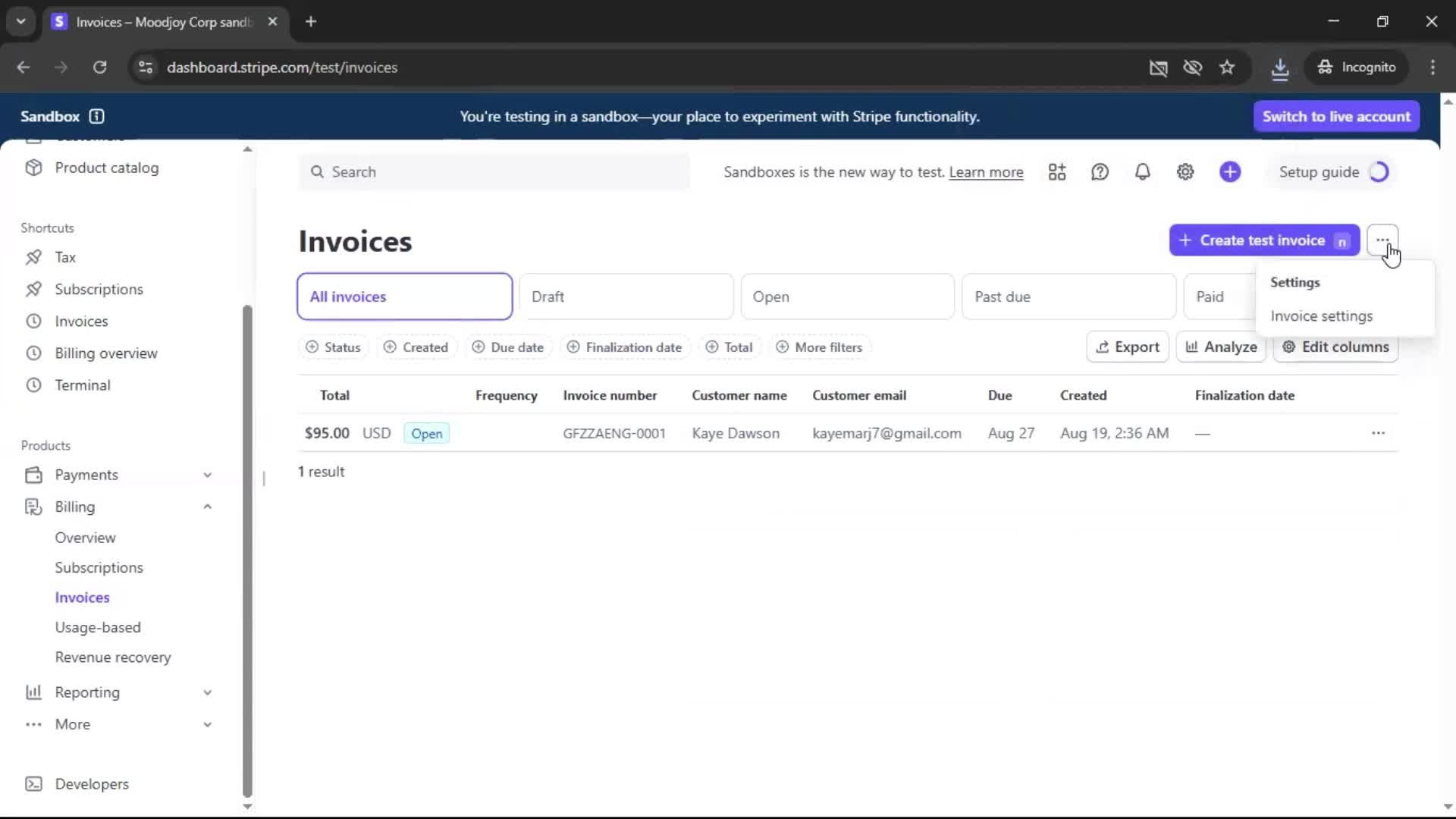Open Usage-based in sidebar
The image size is (1456, 819).
(98, 628)
